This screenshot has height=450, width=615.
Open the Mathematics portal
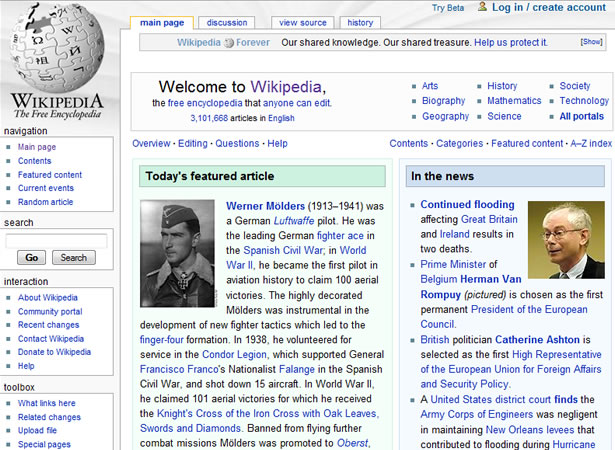point(514,101)
